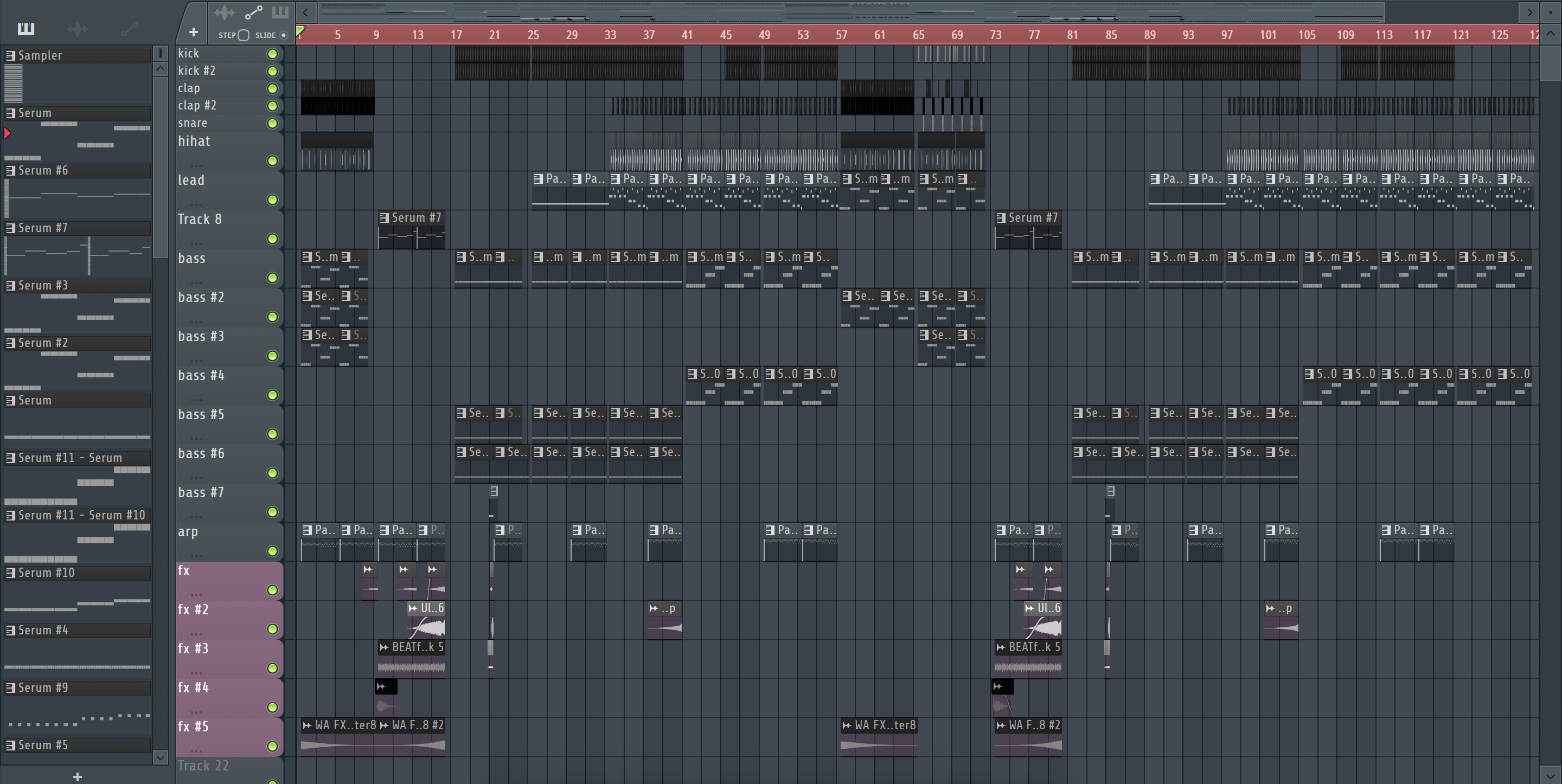Switch picker panel to audio clips tab

(78, 29)
